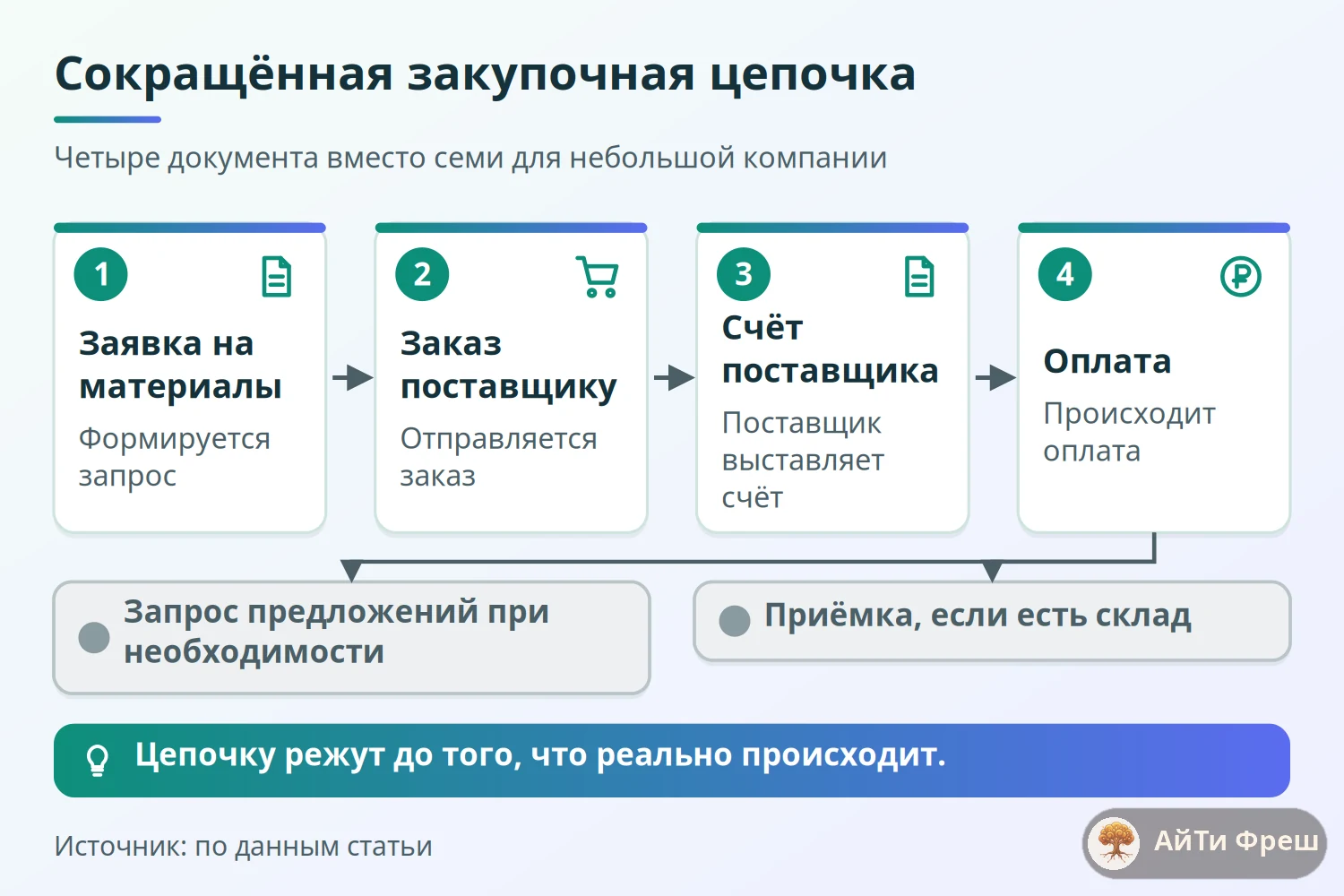Image resolution: width=1344 pixels, height=896 pixels.
Task: Click the step number 2 circle badge
Action: coord(422,274)
